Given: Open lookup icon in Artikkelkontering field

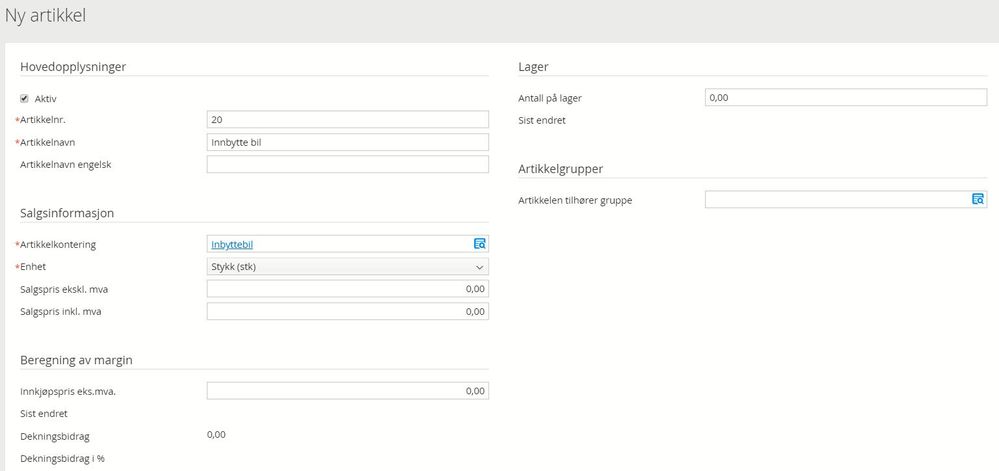Looking at the screenshot, I should 480,244.
